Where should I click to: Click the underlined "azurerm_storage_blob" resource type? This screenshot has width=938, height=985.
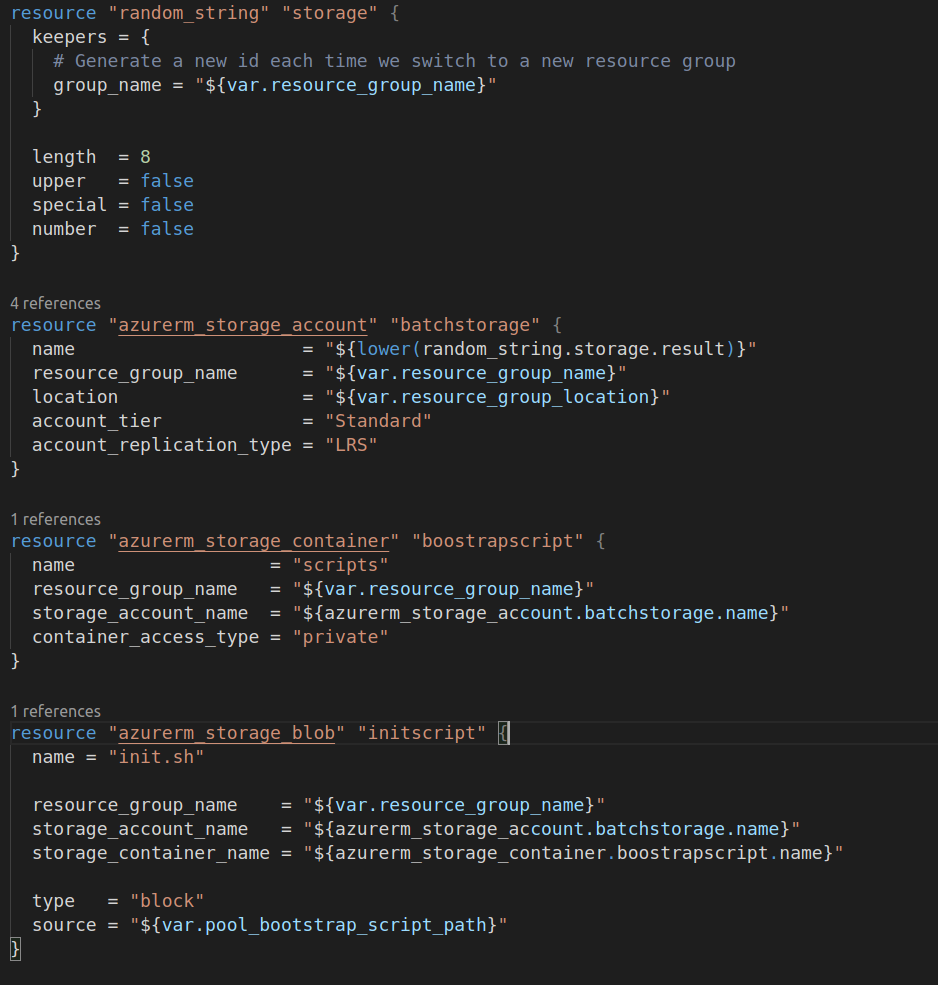click(227, 733)
